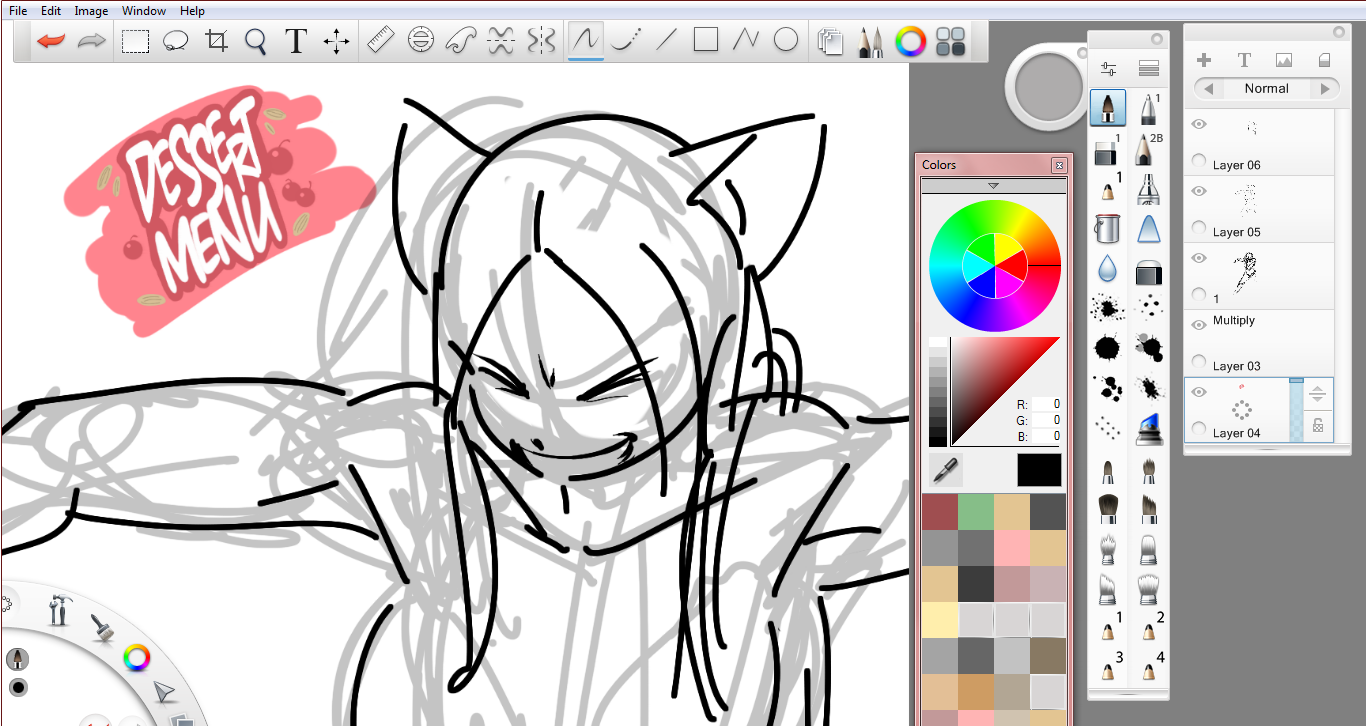Toggle the transparency lock on Layer 04
Viewport: 1366px width, 726px height.
(x=1317, y=425)
